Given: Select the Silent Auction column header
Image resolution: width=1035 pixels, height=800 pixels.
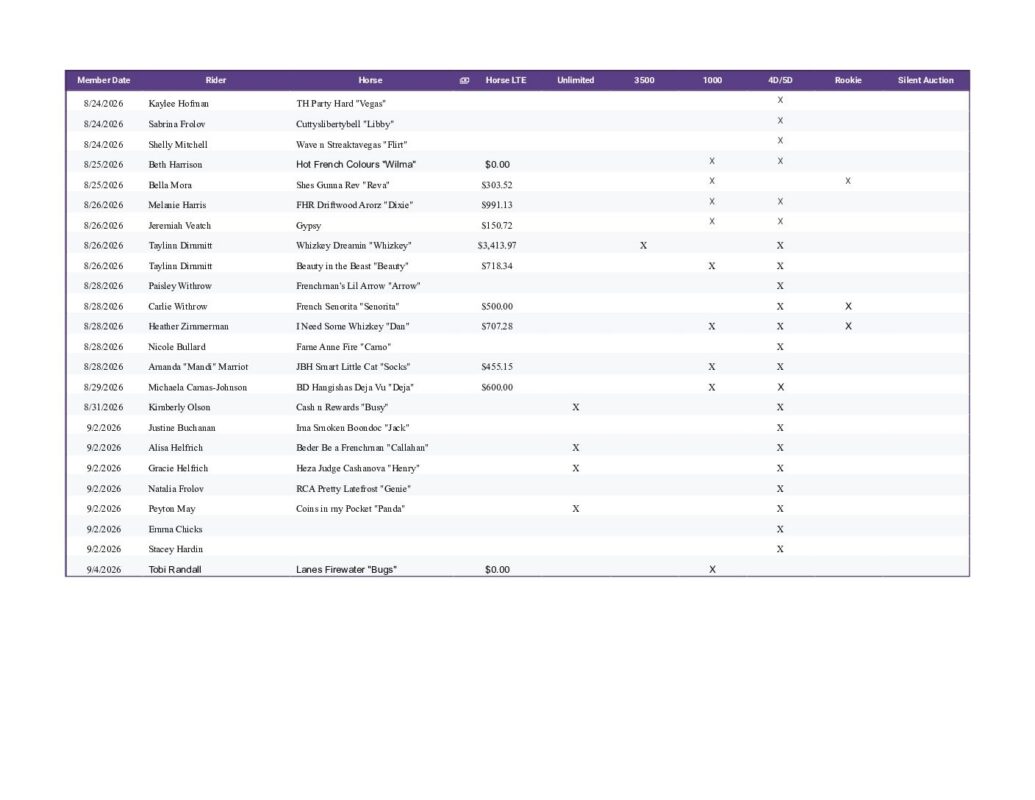Looking at the screenshot, I should pyautogui.click(x=925, y=81).
